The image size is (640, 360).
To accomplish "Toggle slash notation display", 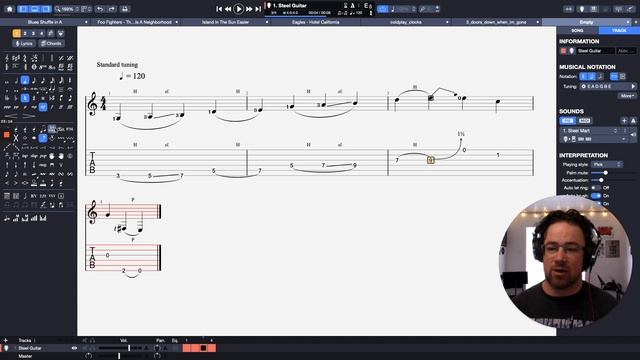I will click(600, 76).
